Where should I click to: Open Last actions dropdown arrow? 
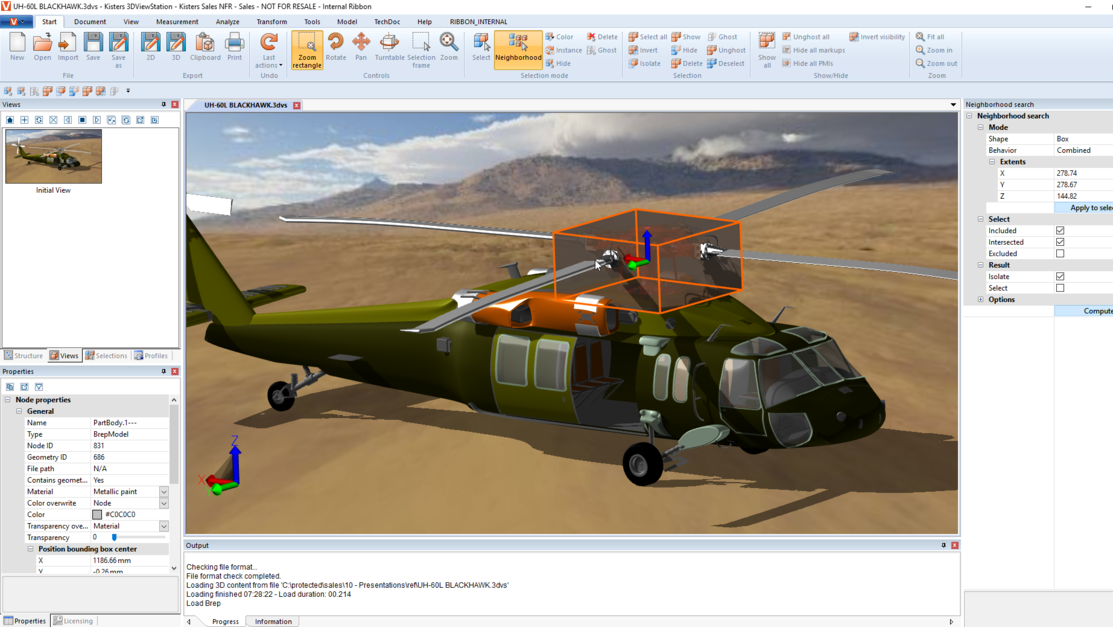tap(280, 65)
